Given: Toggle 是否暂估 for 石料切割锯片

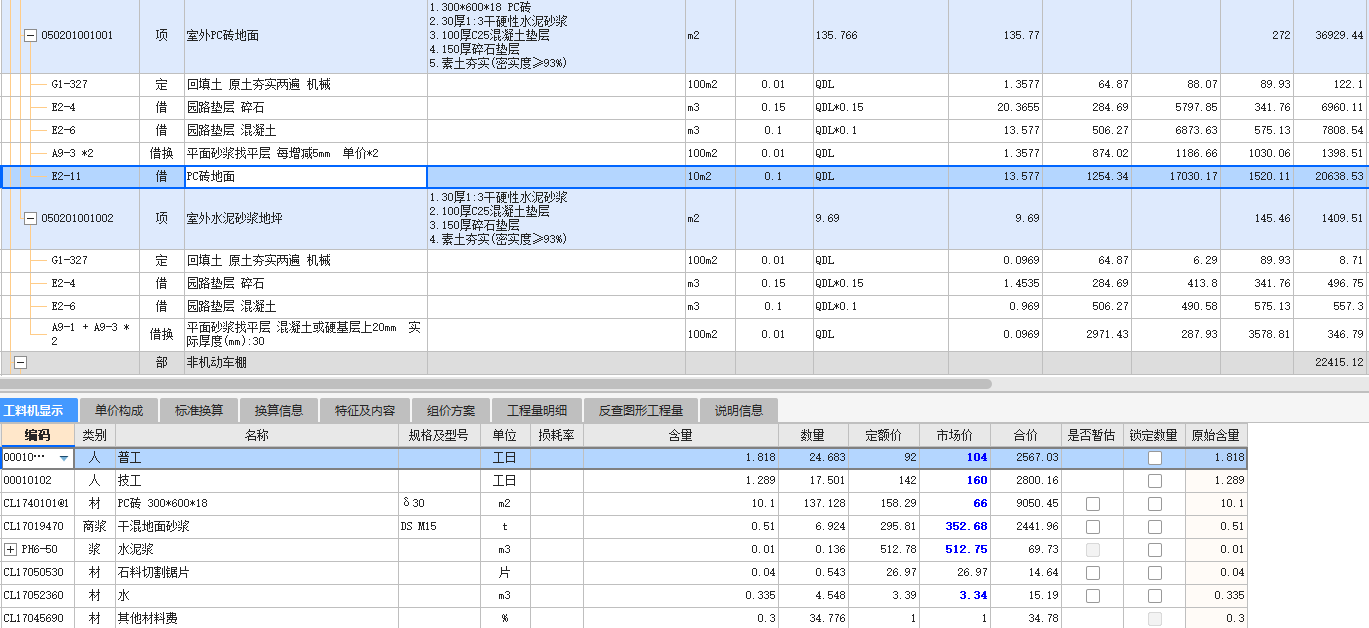Looking at the screenshot, I should [1093, 572].
